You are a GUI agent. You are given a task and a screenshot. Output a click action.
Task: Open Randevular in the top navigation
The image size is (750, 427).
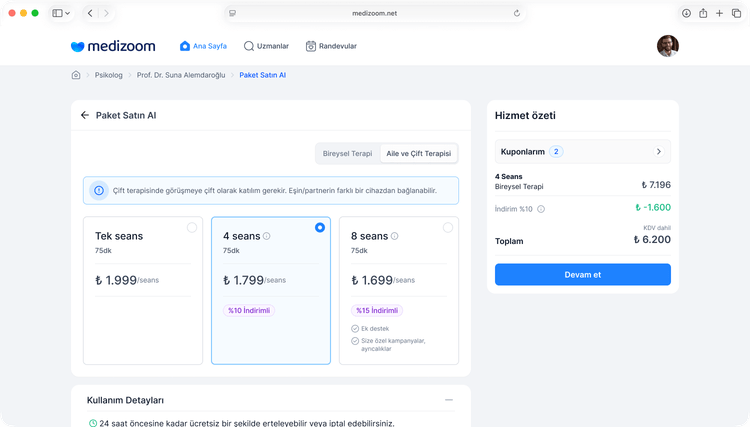[331, 46]
